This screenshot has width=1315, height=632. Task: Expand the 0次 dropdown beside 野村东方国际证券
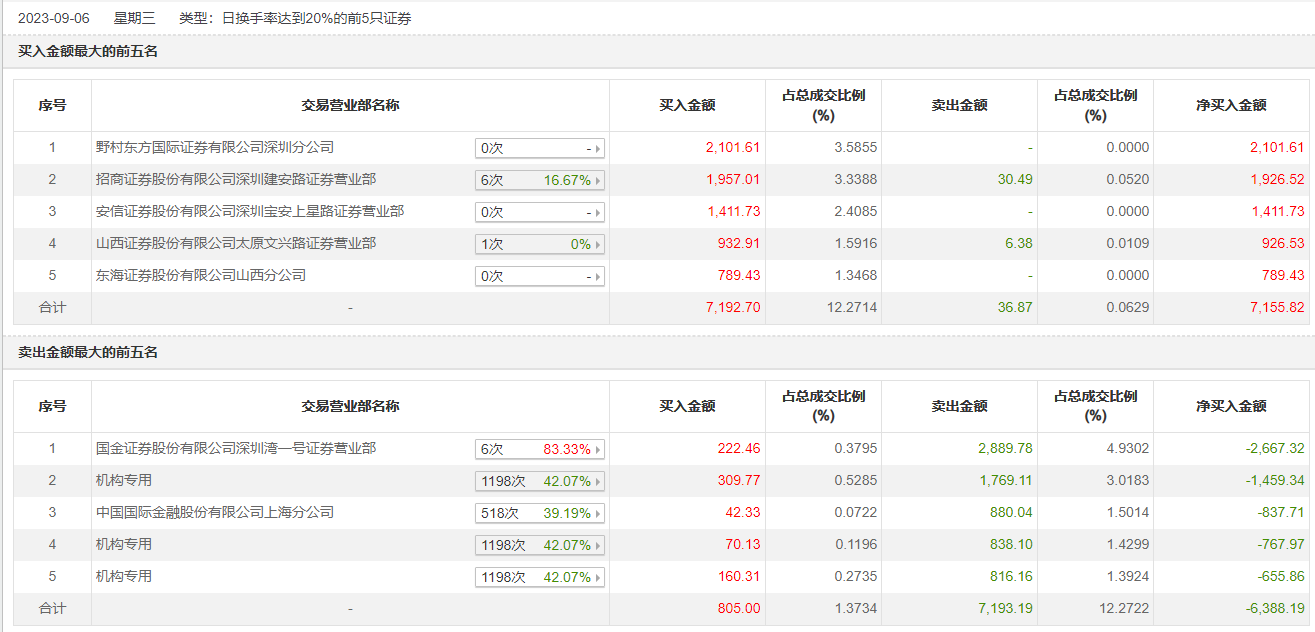coord(540,149)
